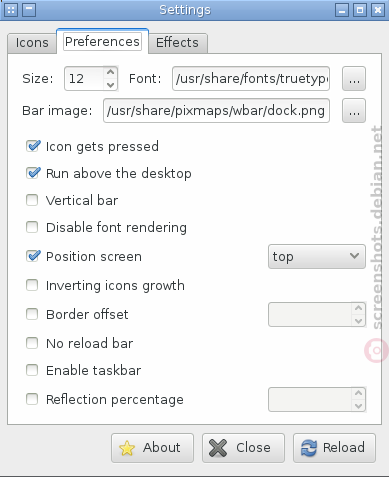Click the refresh arrows icon on Reload
The image size is (389, 477).
(309, 448)
